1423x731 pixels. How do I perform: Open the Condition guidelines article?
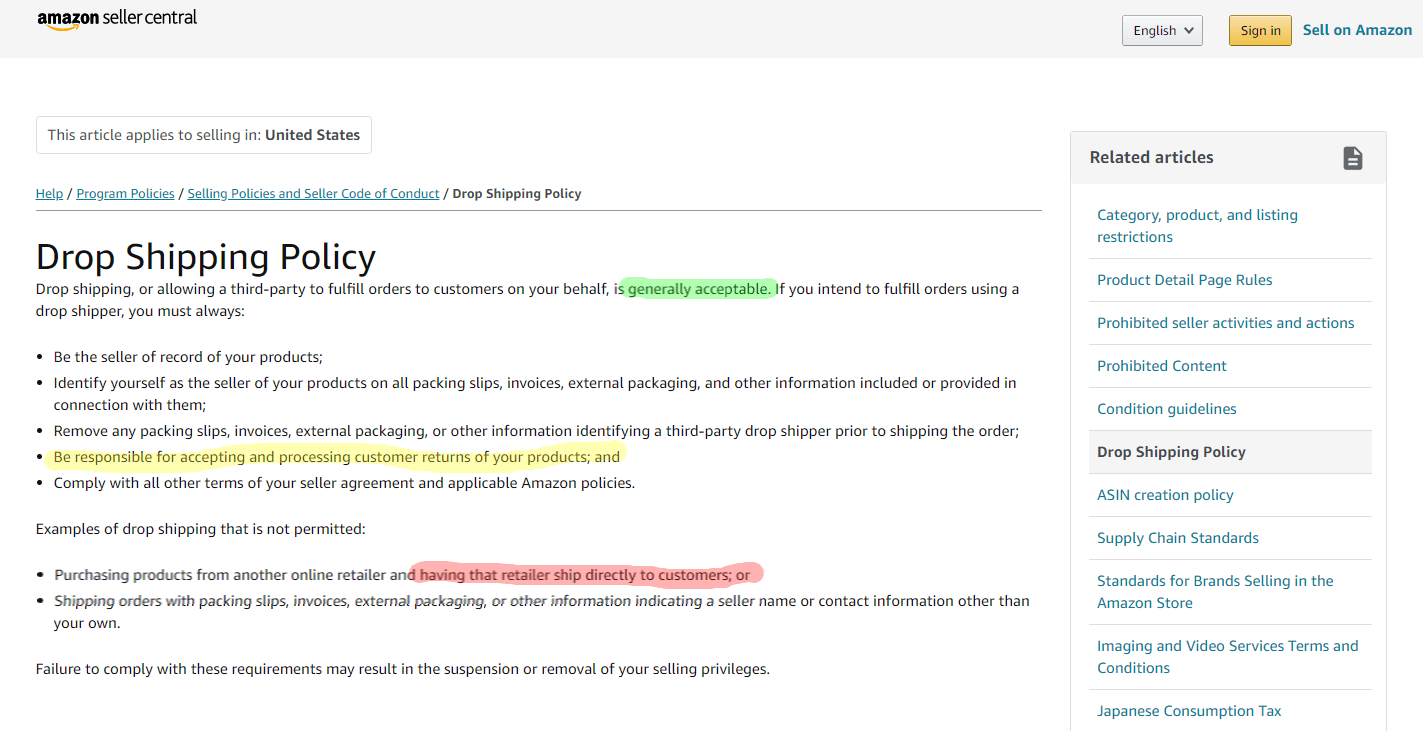coord(1166,409)
